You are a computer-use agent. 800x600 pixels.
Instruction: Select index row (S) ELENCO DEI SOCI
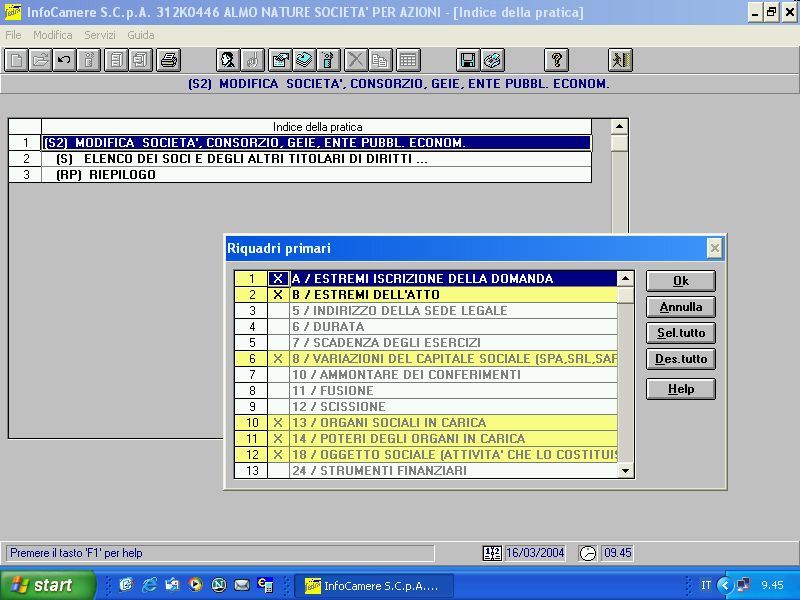tap(317, 159)
